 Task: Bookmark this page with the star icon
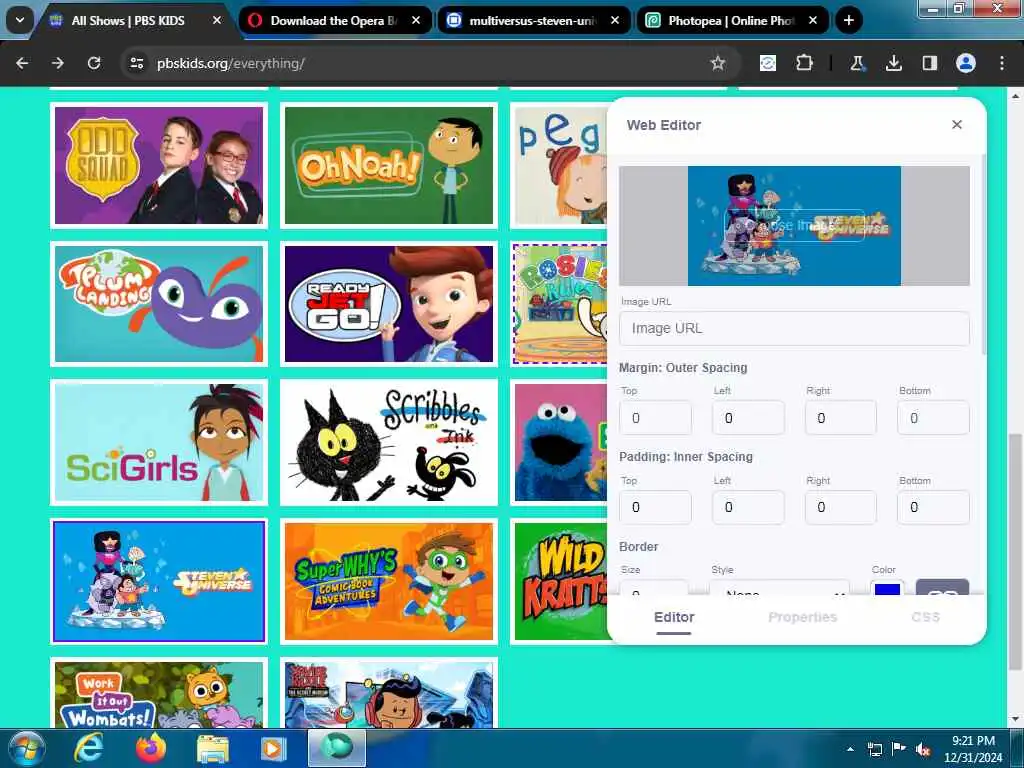[x=718, y=63]
